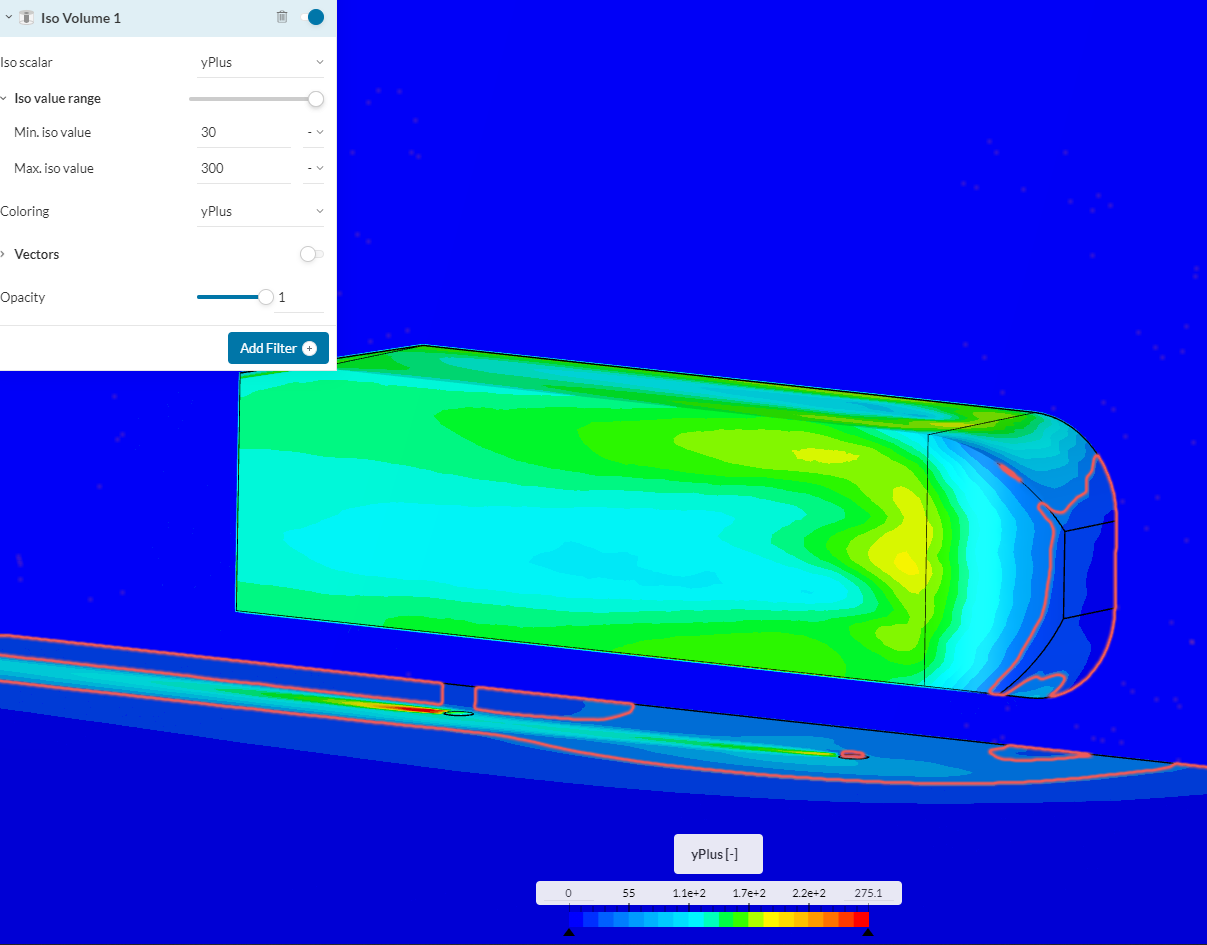Open the Min. iso value unit dropdown
The image size is (1207, 945).
coord(314,132)
